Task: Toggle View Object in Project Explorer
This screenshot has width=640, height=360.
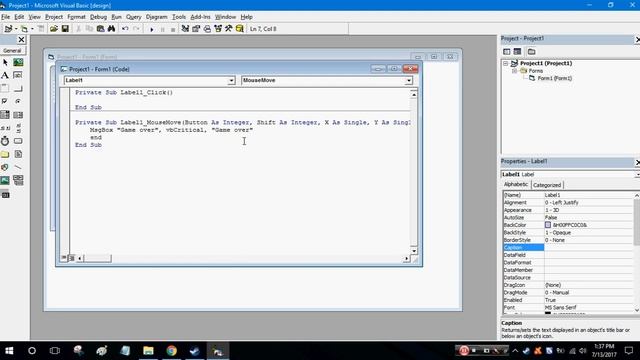Action: [x=517, y=51]
